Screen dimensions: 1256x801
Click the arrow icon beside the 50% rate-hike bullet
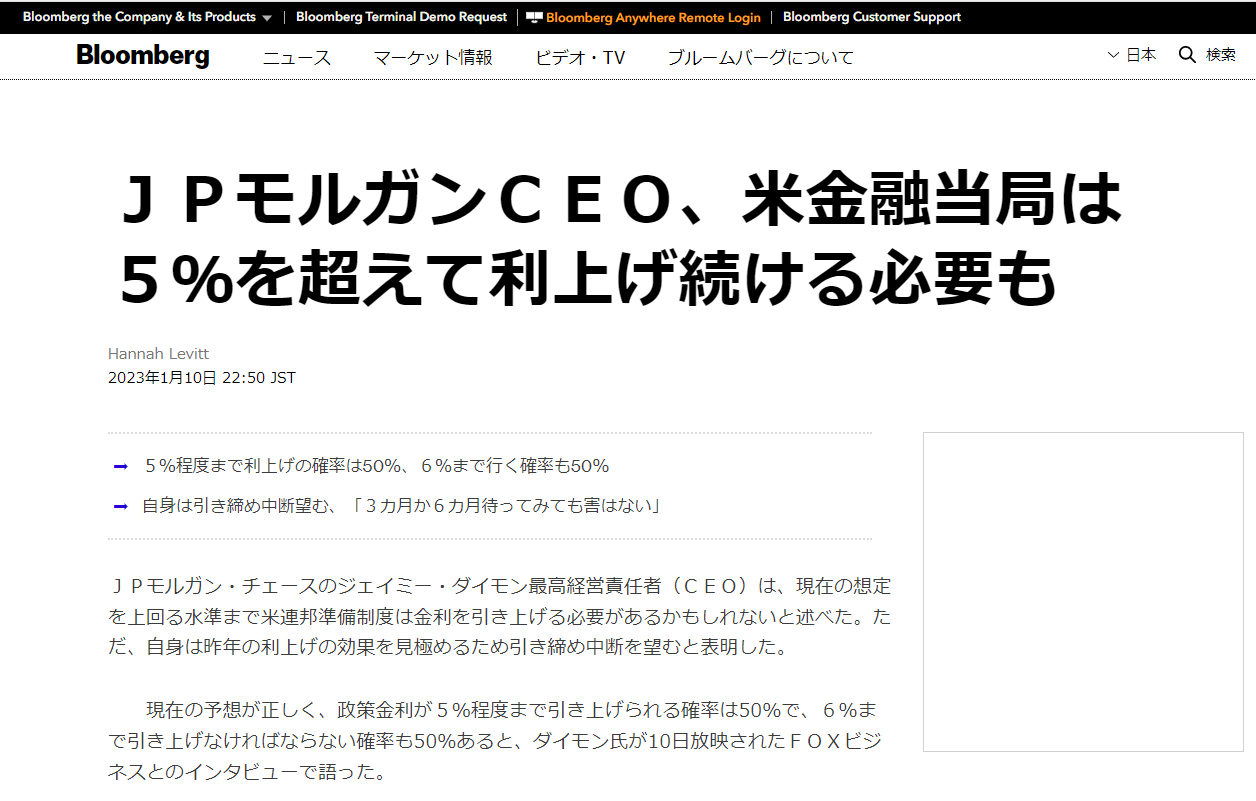click(121, 466)
